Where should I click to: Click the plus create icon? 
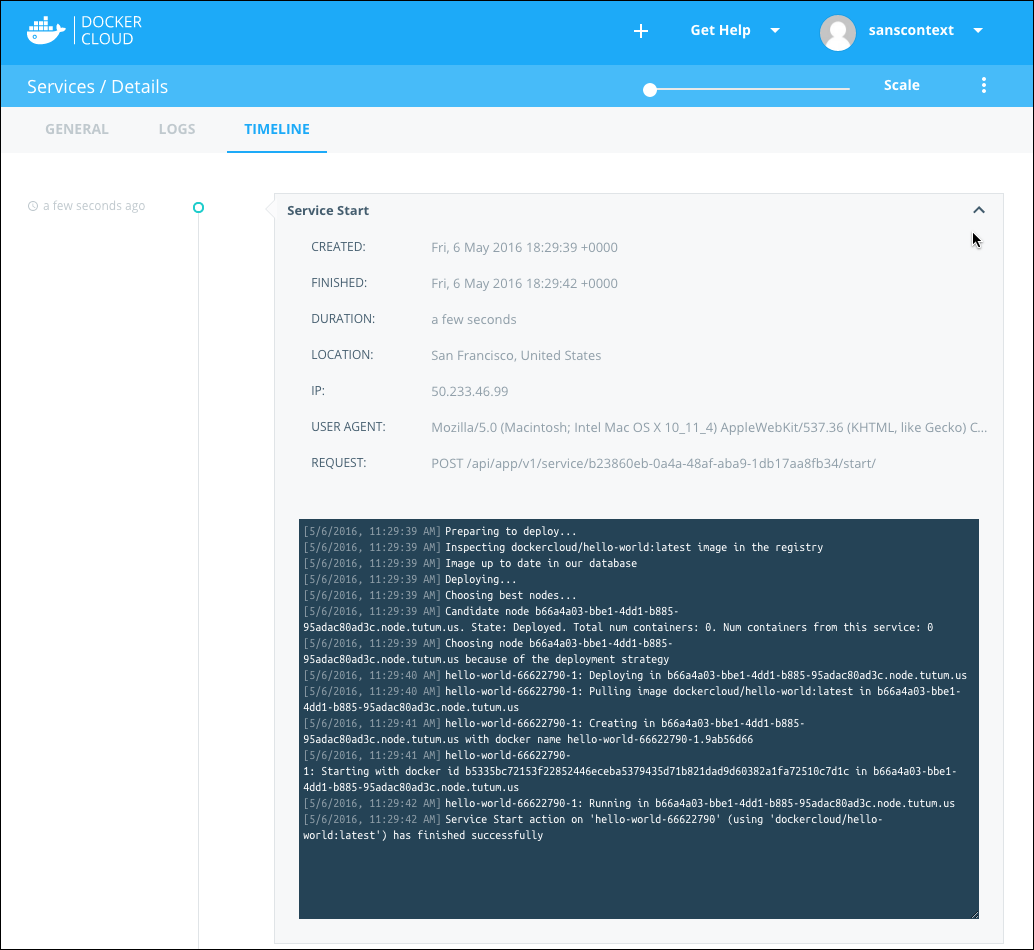tap(641, 31)
